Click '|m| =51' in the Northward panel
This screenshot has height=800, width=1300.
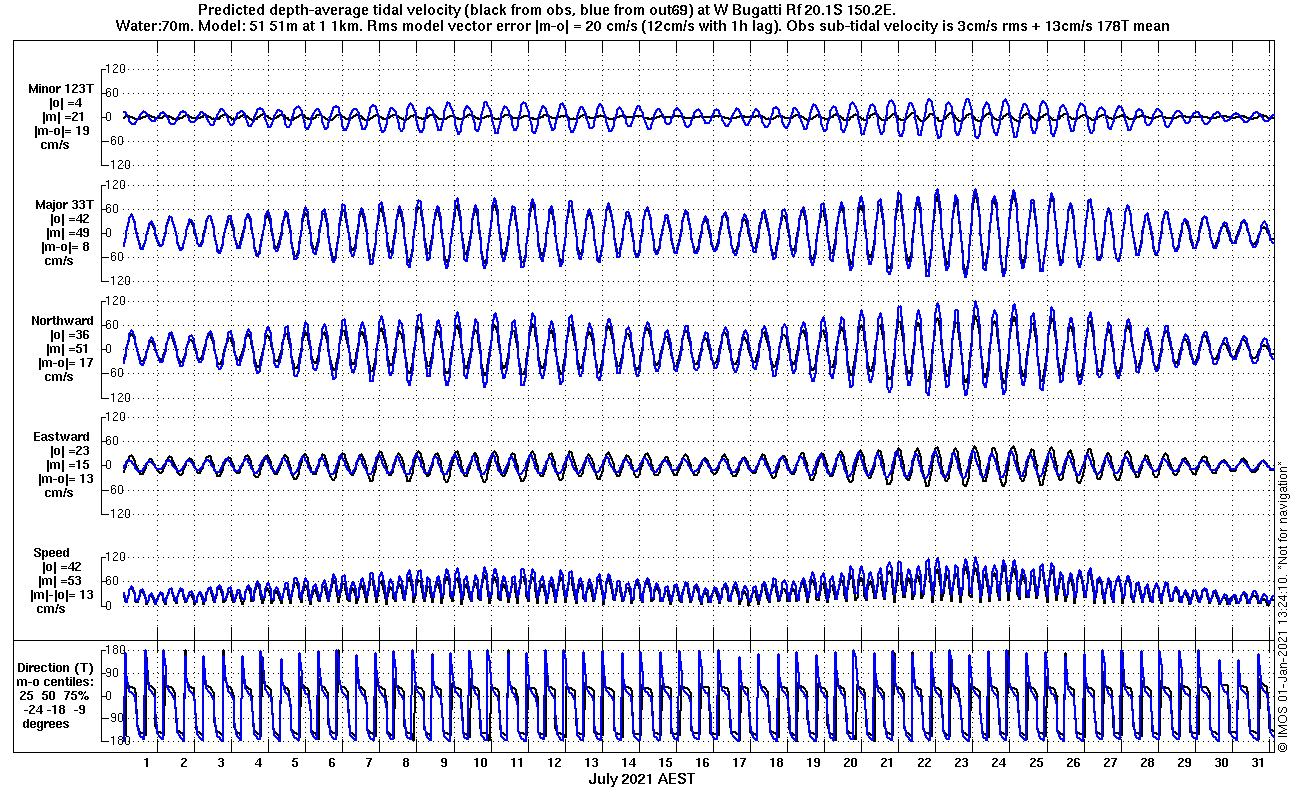click(69, 349)
